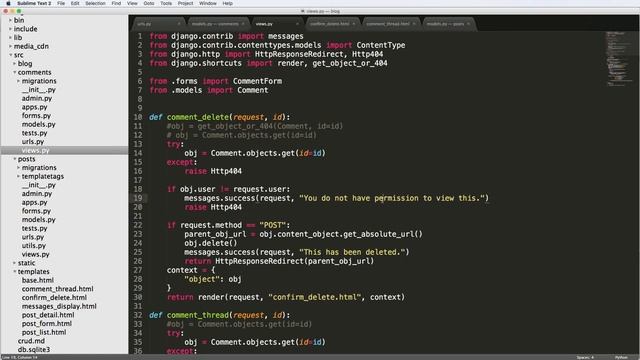Viewport: 640px width, 360px height.
Task: Open tests.py in the comments folder
Action: [34, 133]
